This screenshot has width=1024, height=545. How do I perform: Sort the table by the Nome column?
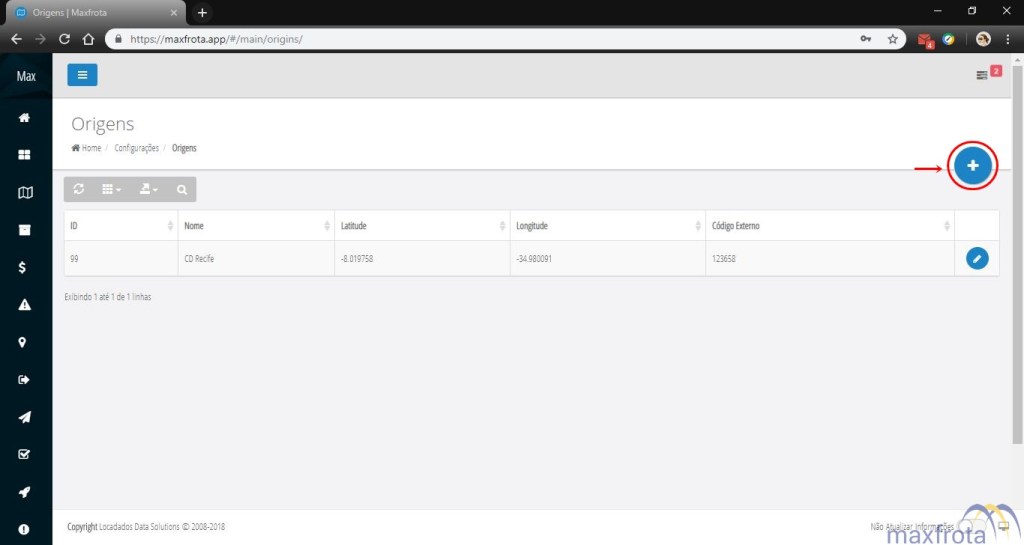coord(255,226)
